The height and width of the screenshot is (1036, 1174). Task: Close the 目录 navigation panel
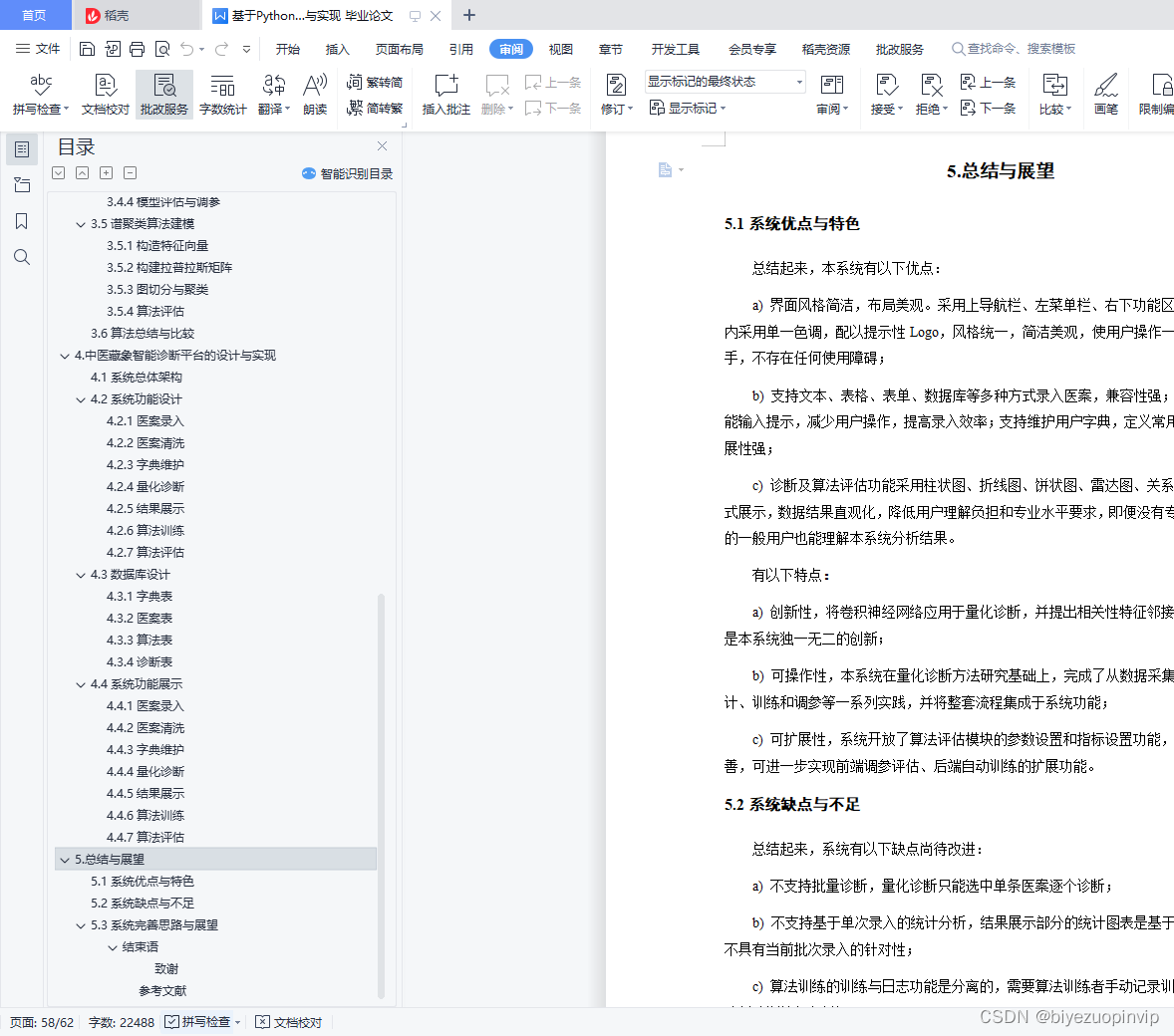(x=382, y=146)
